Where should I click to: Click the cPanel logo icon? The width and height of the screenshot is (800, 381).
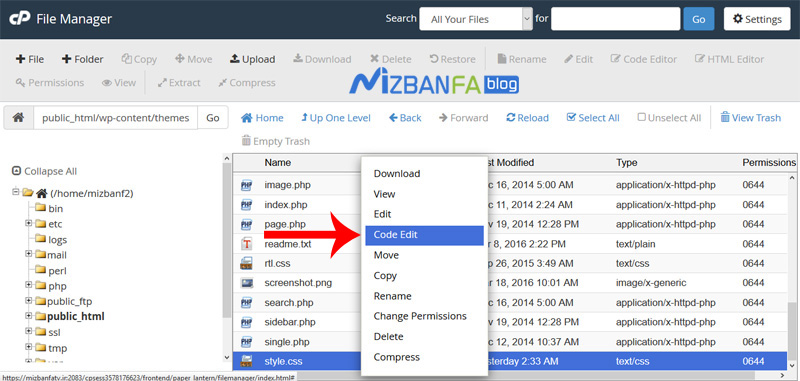(x=19, y=19)
